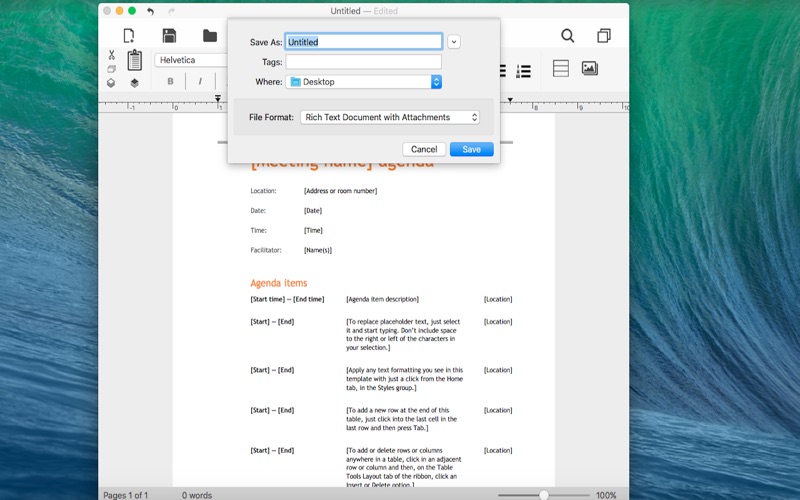
Task: Click the 0 words status text
Action: coord(197,495)
